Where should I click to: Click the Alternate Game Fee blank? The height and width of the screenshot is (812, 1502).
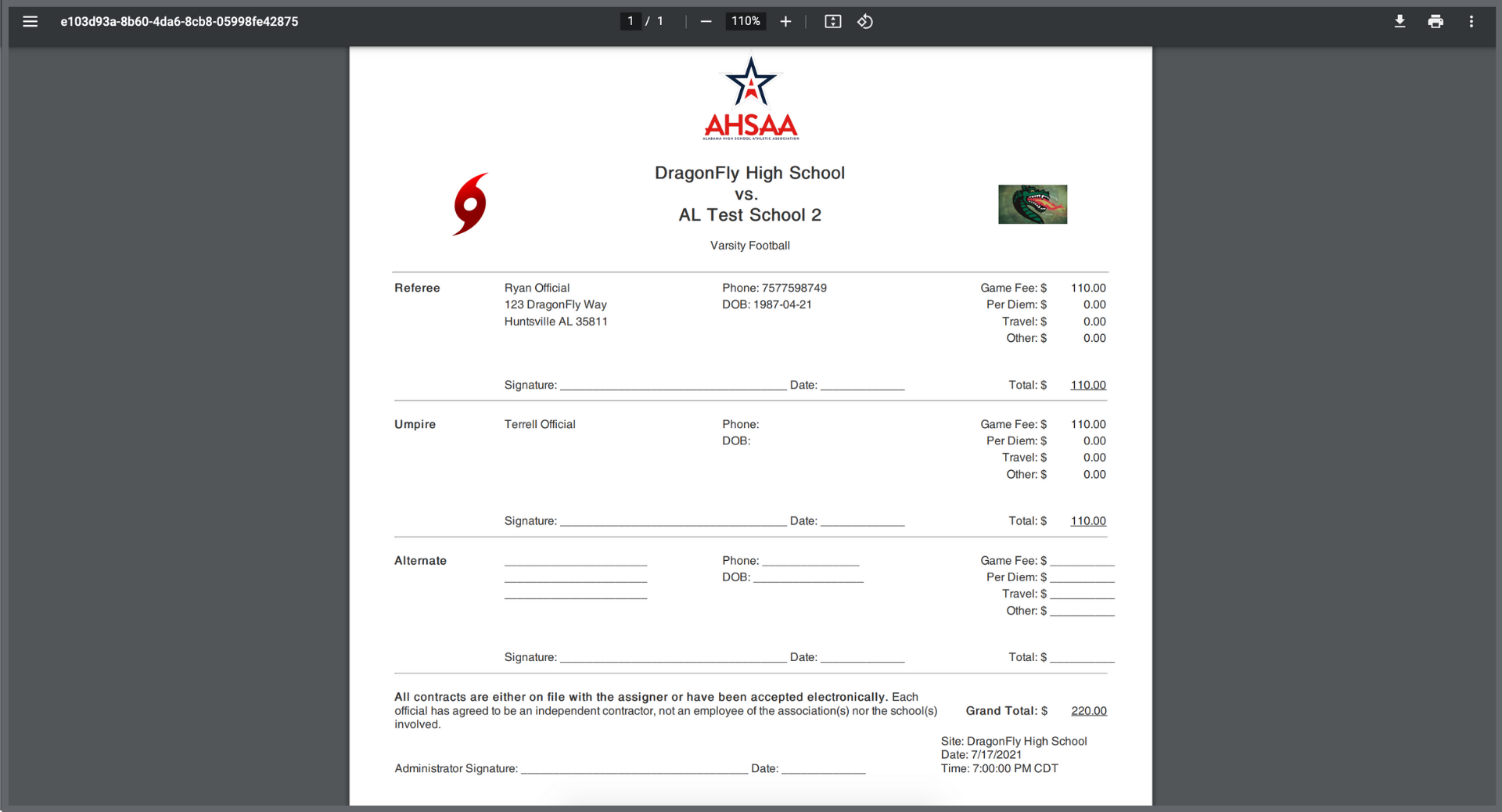pyautogui.click(x=1082, y=561)
